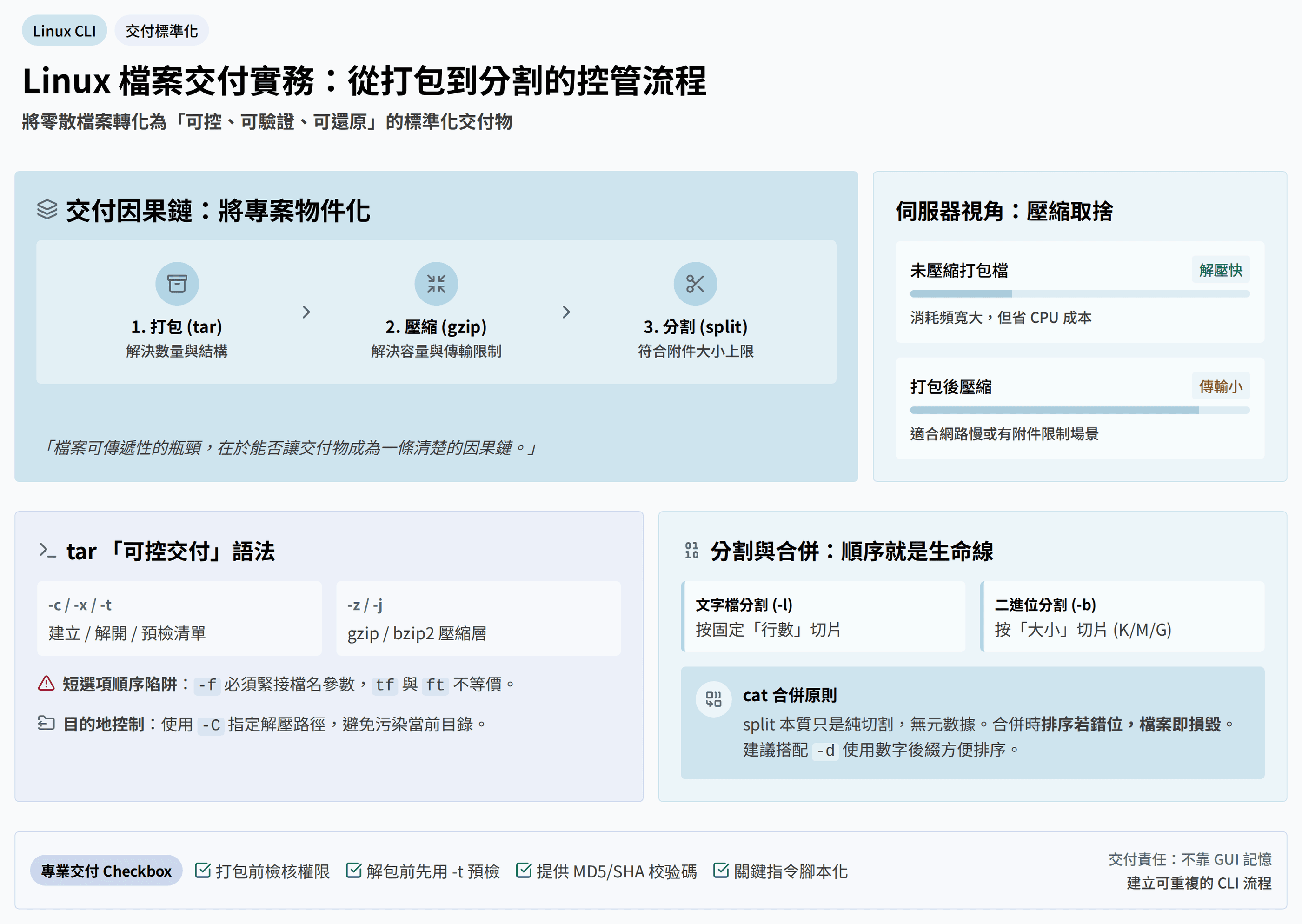Toggle the 解包前先用 -t 預檢 checkbox
The width and height of the screenshot is (1302, 924).
353,870
